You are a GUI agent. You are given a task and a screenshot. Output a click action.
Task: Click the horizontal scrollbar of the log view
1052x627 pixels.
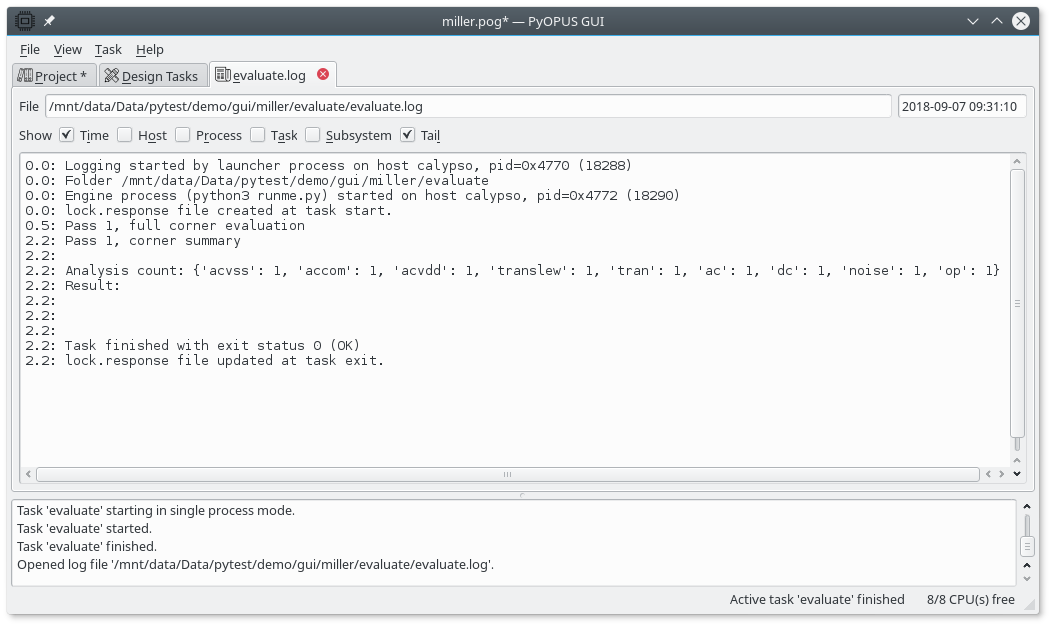(x=507, y=474)
